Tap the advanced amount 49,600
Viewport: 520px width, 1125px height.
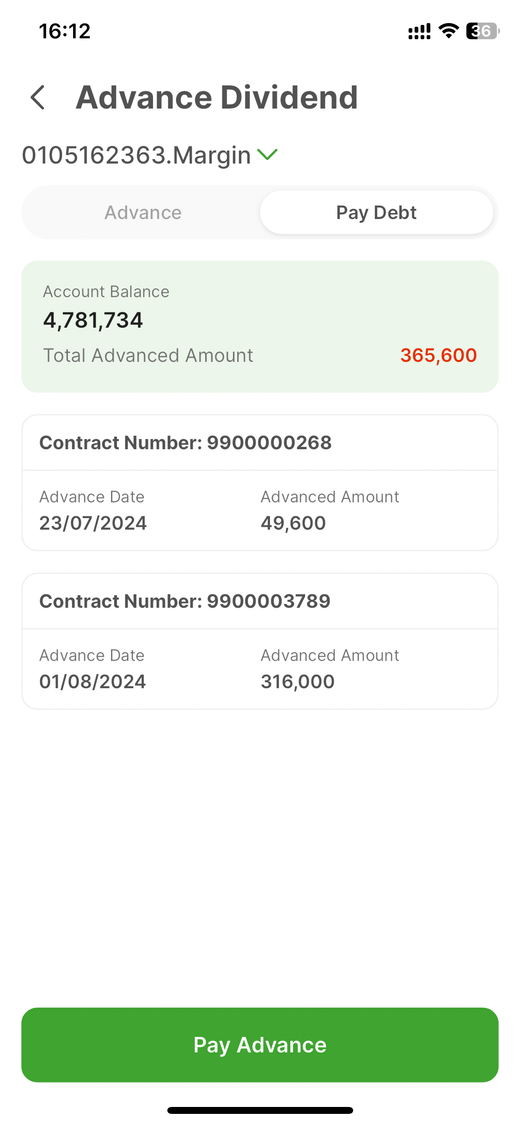point(293,523)
